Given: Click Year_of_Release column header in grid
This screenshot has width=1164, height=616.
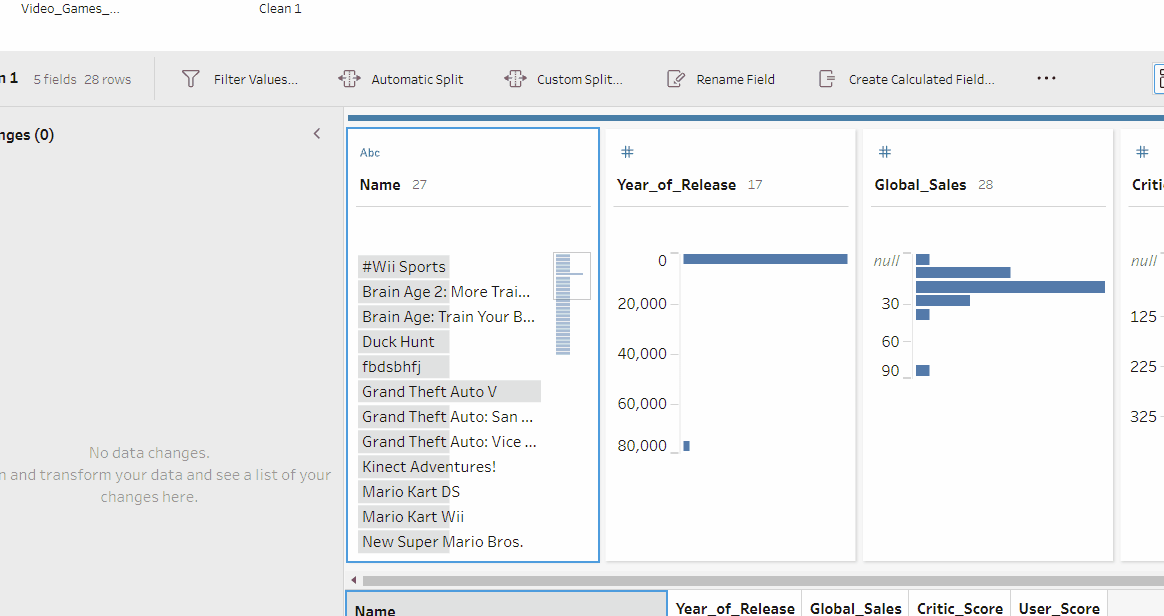Looking at the screenshot, I should pyautogui.click(x=735, y=603).
